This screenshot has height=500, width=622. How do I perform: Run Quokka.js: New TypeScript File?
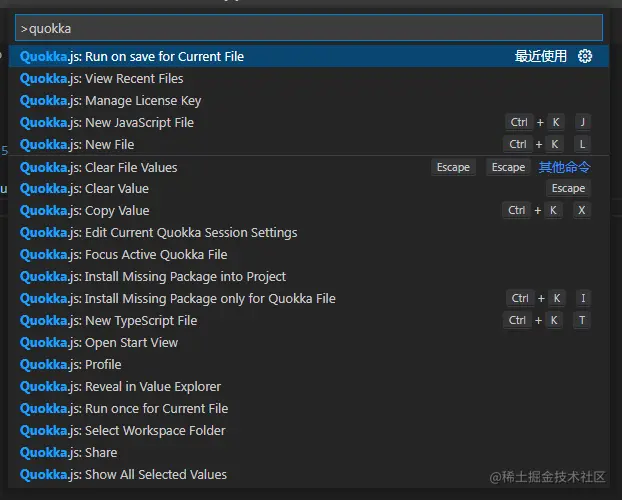[x=309, y=321]
